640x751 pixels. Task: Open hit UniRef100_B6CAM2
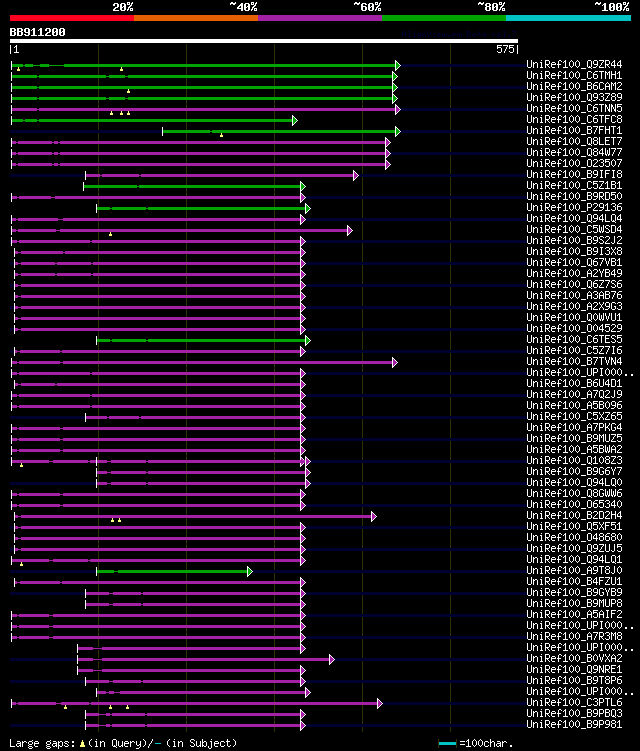tap(574, 86)
